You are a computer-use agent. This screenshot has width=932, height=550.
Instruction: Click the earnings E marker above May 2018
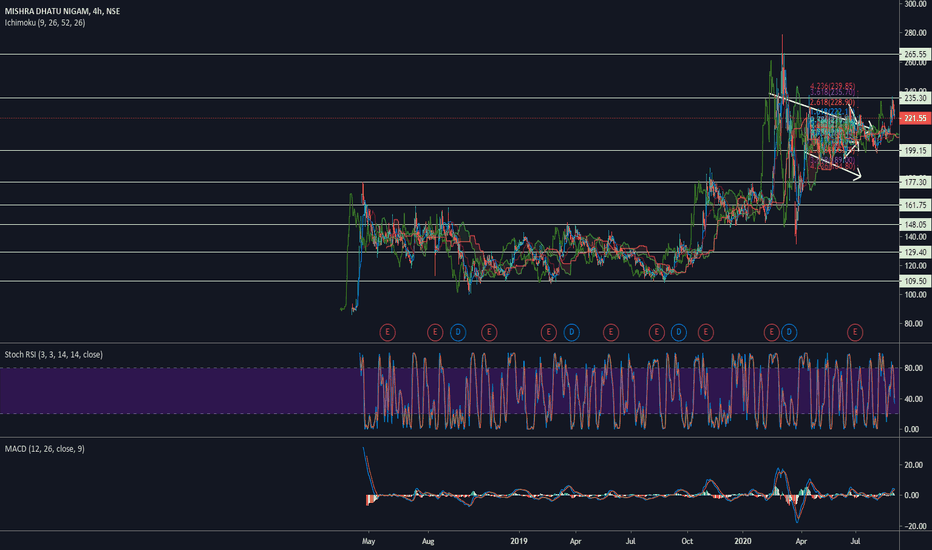pos(387,332)
